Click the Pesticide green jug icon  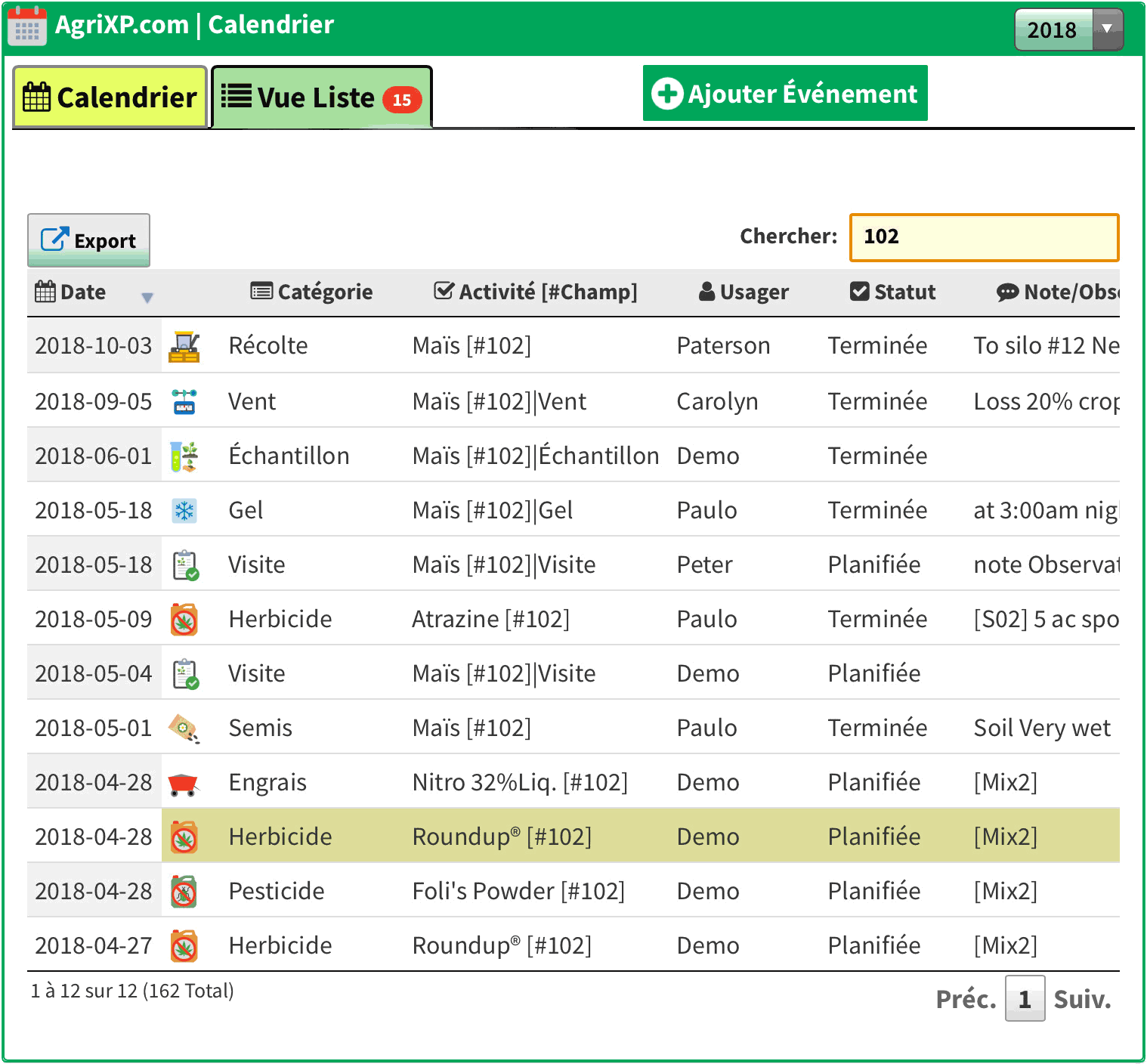(184, 892)
